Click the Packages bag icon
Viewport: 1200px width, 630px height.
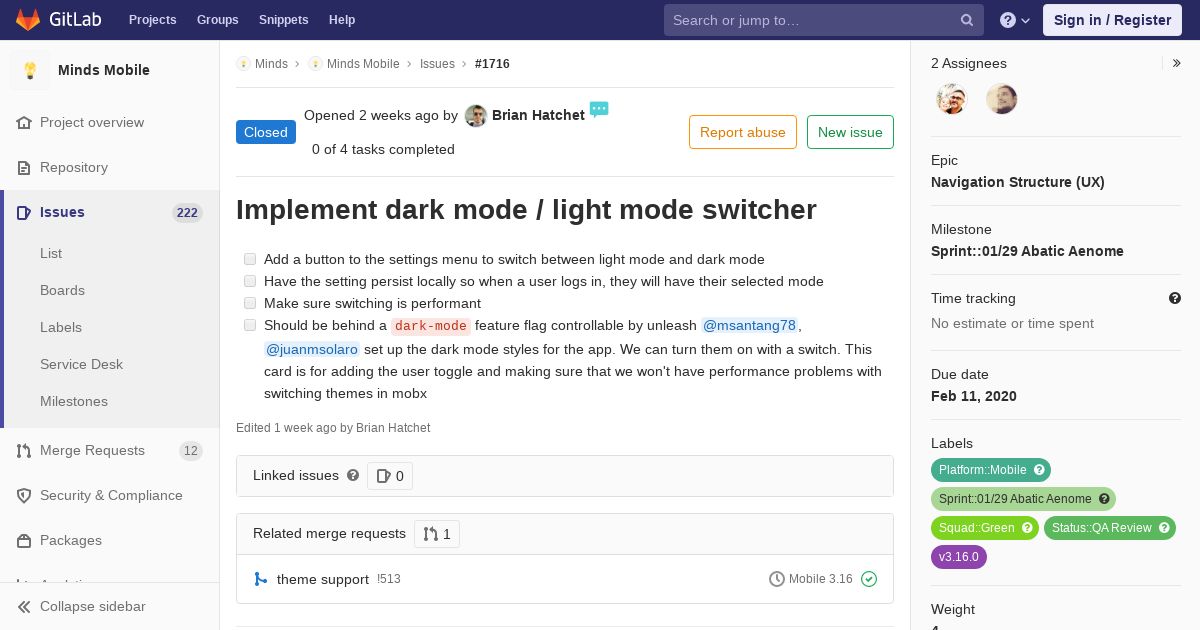(24, 541)
